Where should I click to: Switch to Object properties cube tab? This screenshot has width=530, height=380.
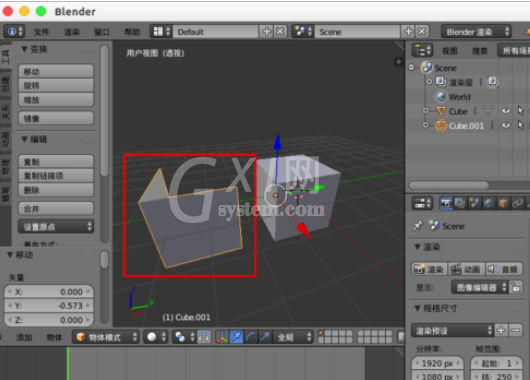[503, 204]
